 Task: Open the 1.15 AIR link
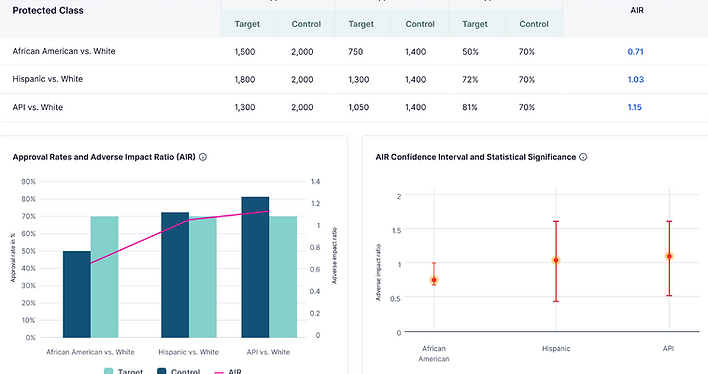coord(634,108)
